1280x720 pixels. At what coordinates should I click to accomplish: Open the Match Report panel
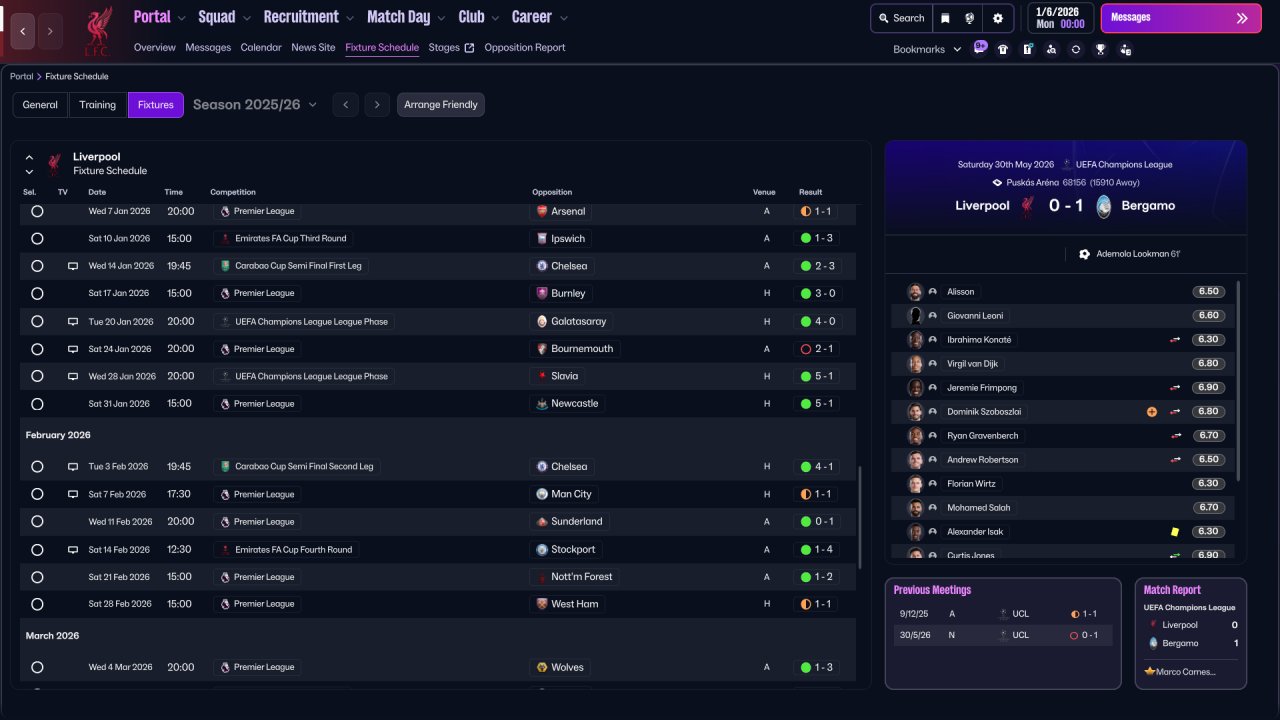(x=1191, y=633)
